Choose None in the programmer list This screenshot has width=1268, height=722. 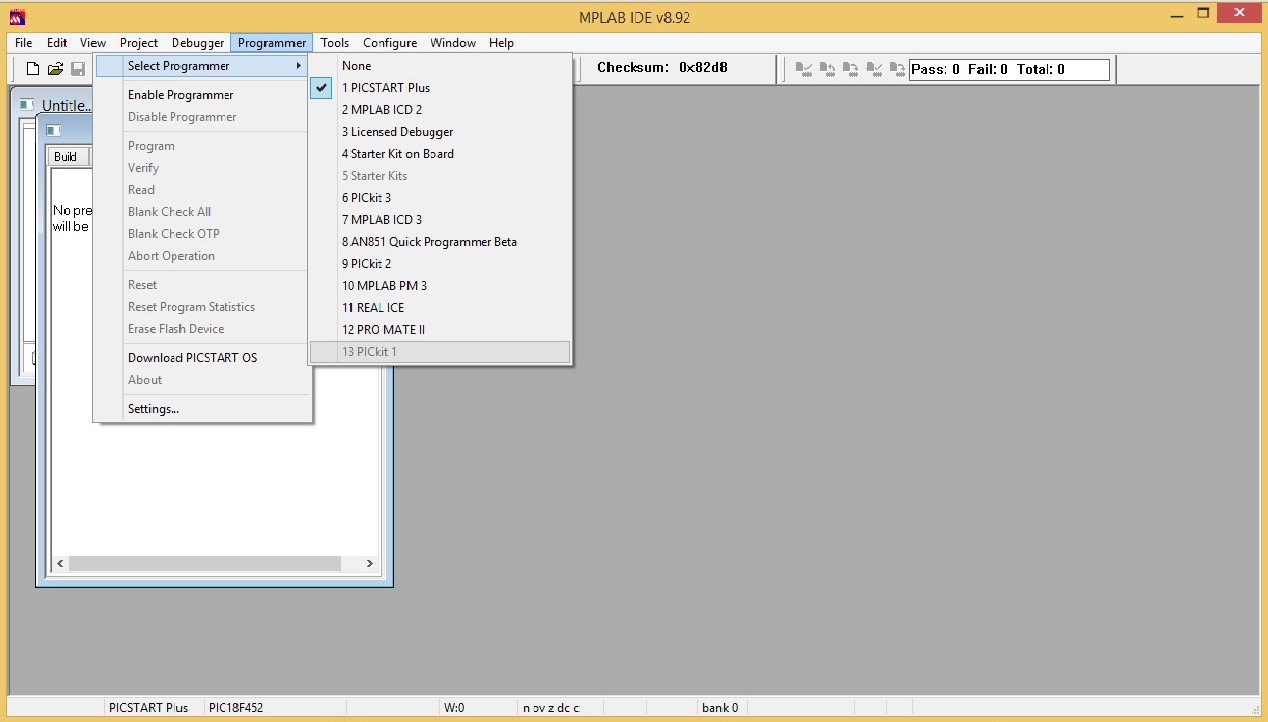(440, 66)
